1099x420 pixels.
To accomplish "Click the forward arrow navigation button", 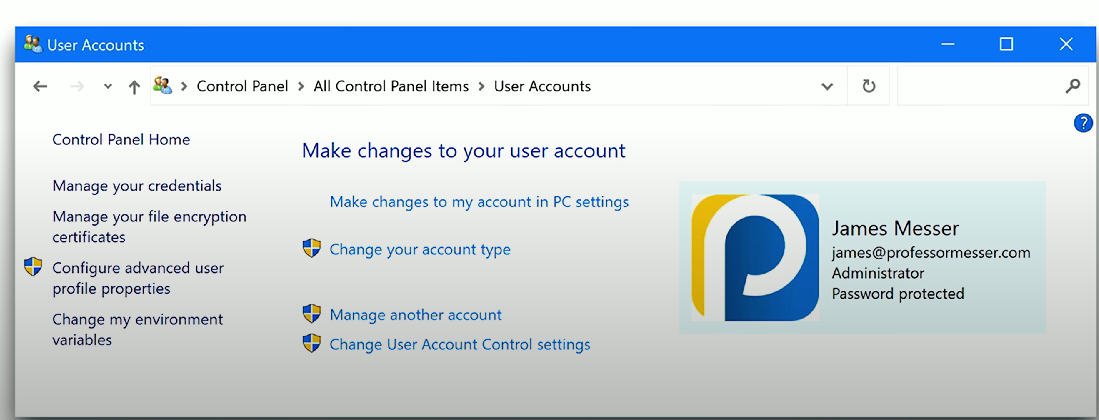I will (77, 86).
